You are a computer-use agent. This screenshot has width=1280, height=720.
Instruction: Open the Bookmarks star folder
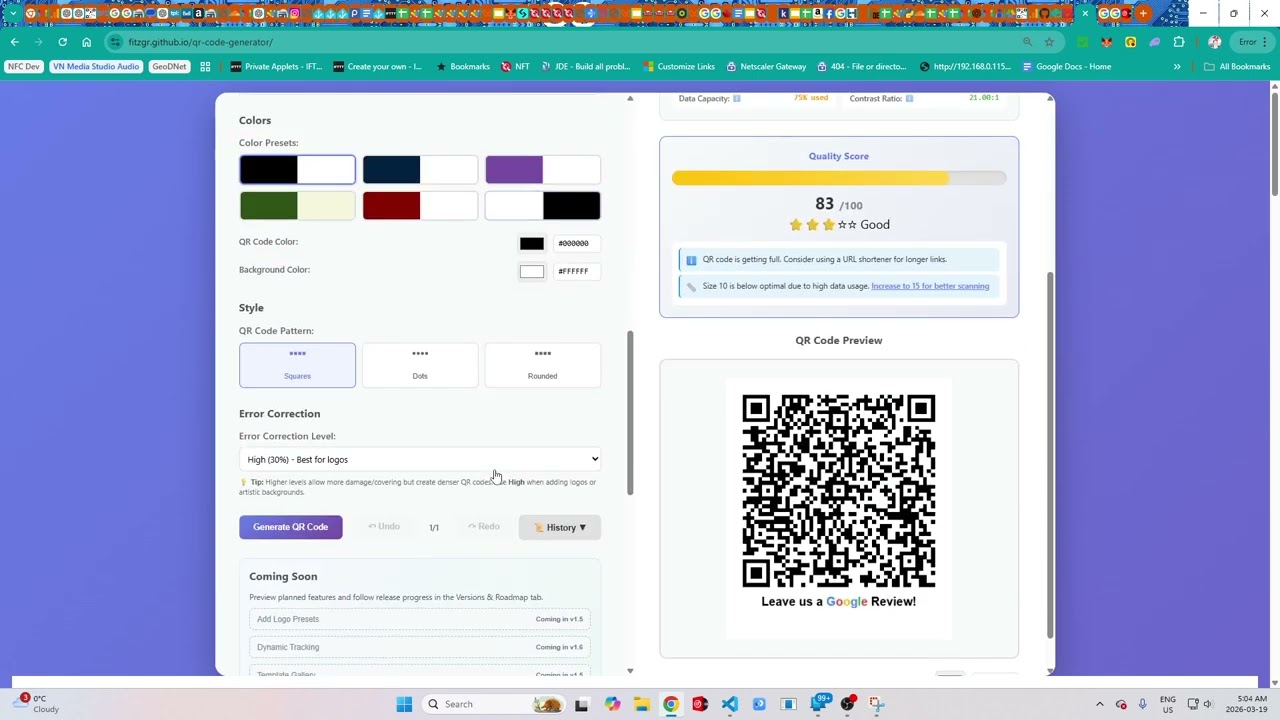[x=462, y=67]
